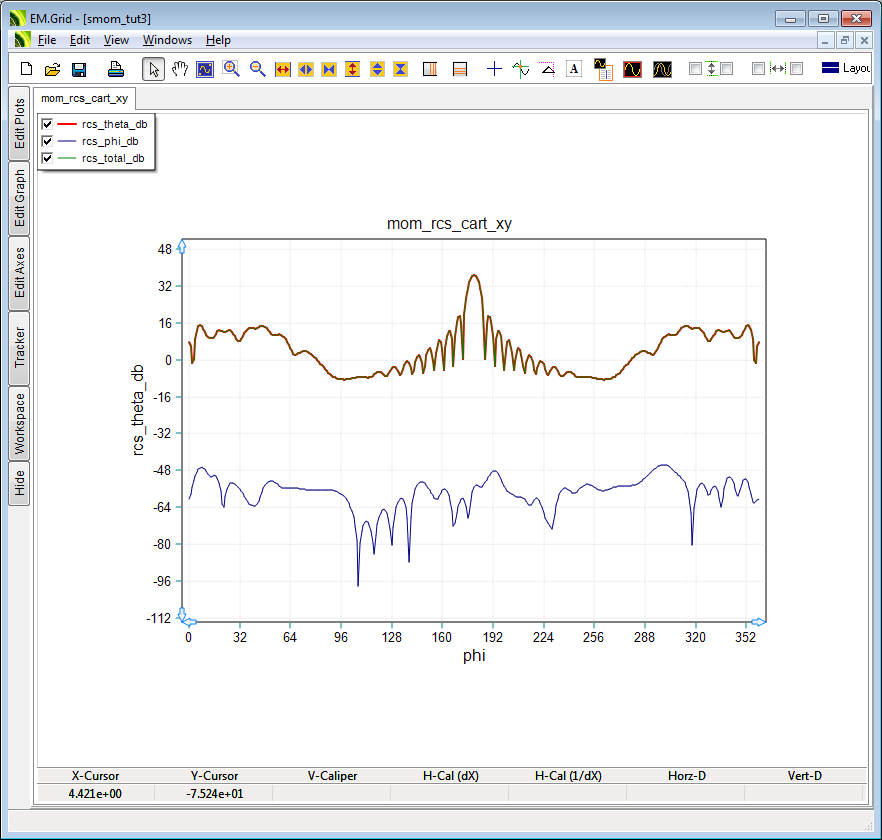Select the Pan hand tool
Image resolution: width=882 pixels, height=840 pixels.
(x=180, y=69)
